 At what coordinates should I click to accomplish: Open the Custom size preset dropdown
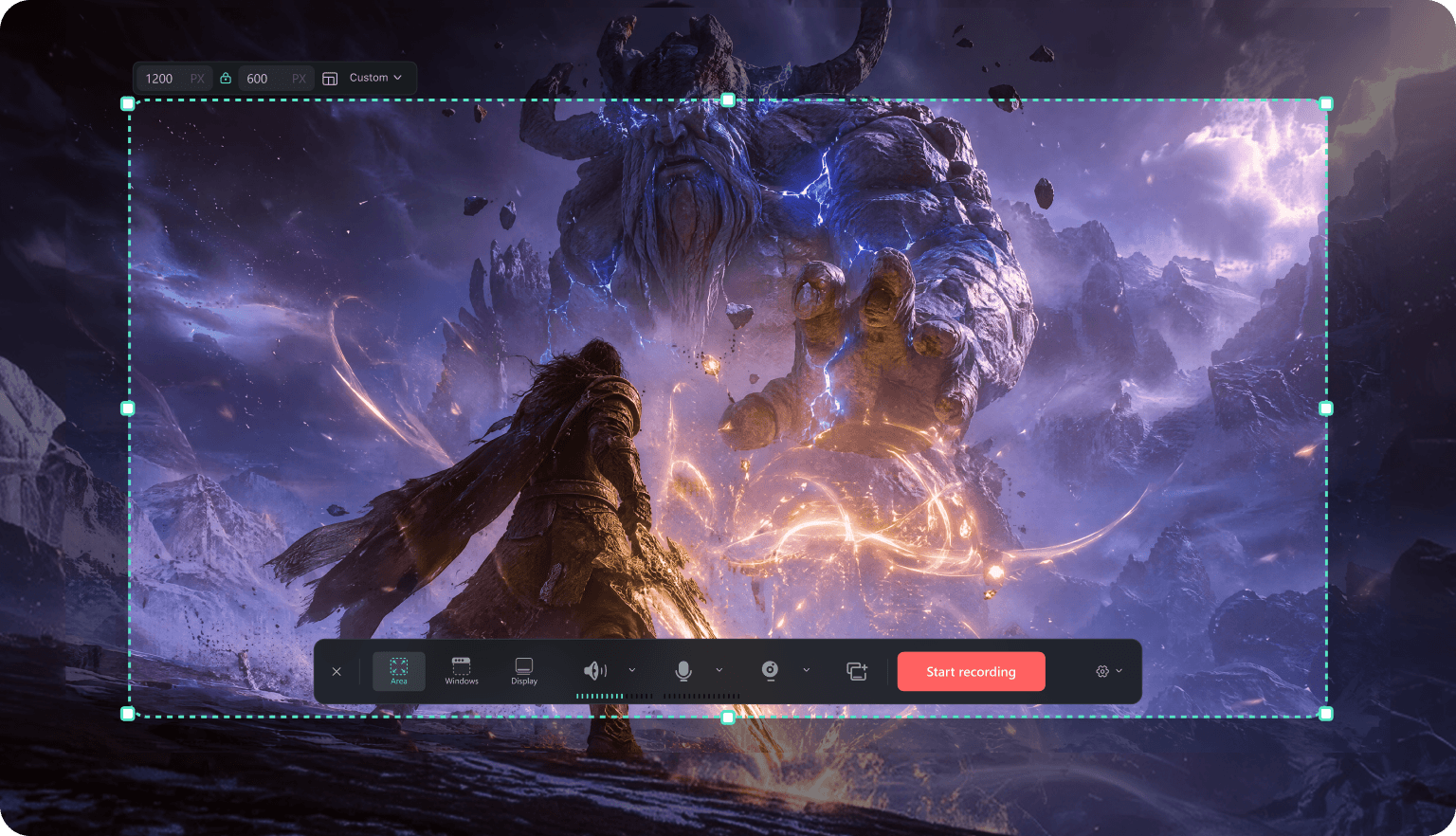[375, 78]
